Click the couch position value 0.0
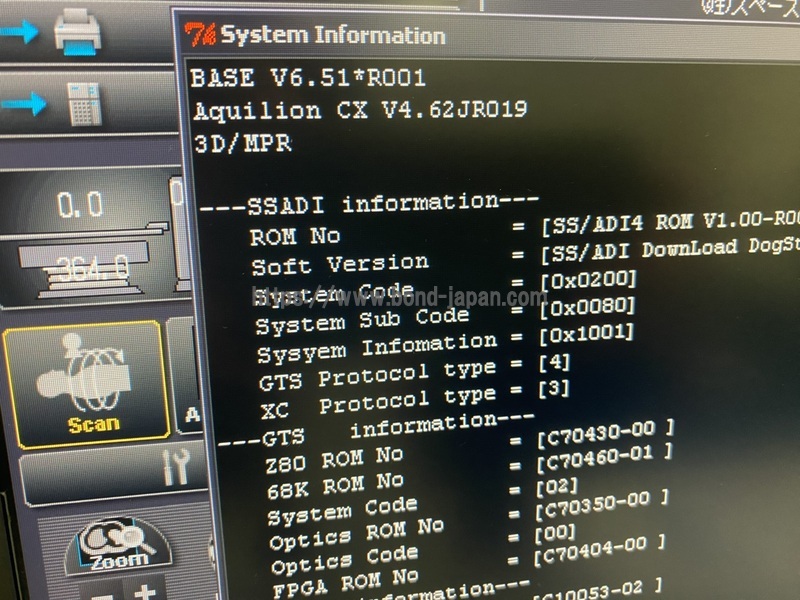This screenshot has width=800, height=600. (80, 206)
